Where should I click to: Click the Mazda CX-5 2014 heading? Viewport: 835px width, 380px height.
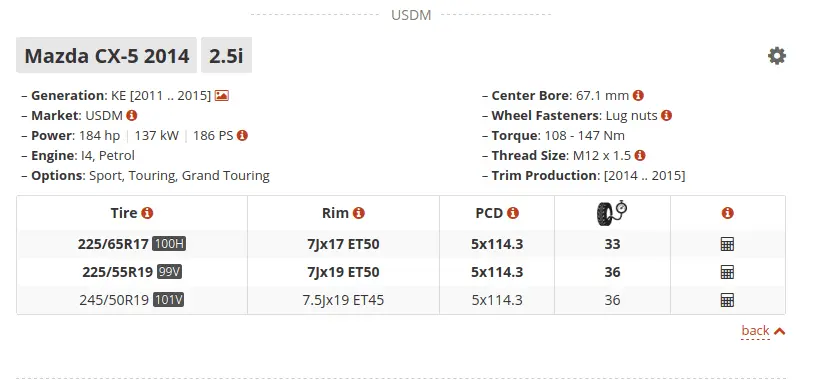click(107, 55)
